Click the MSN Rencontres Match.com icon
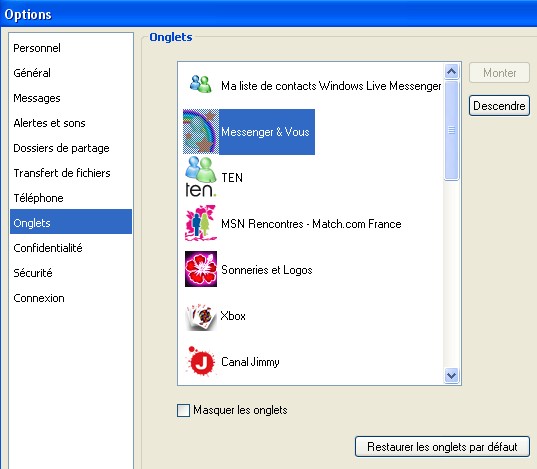 (x=201, y=223)
